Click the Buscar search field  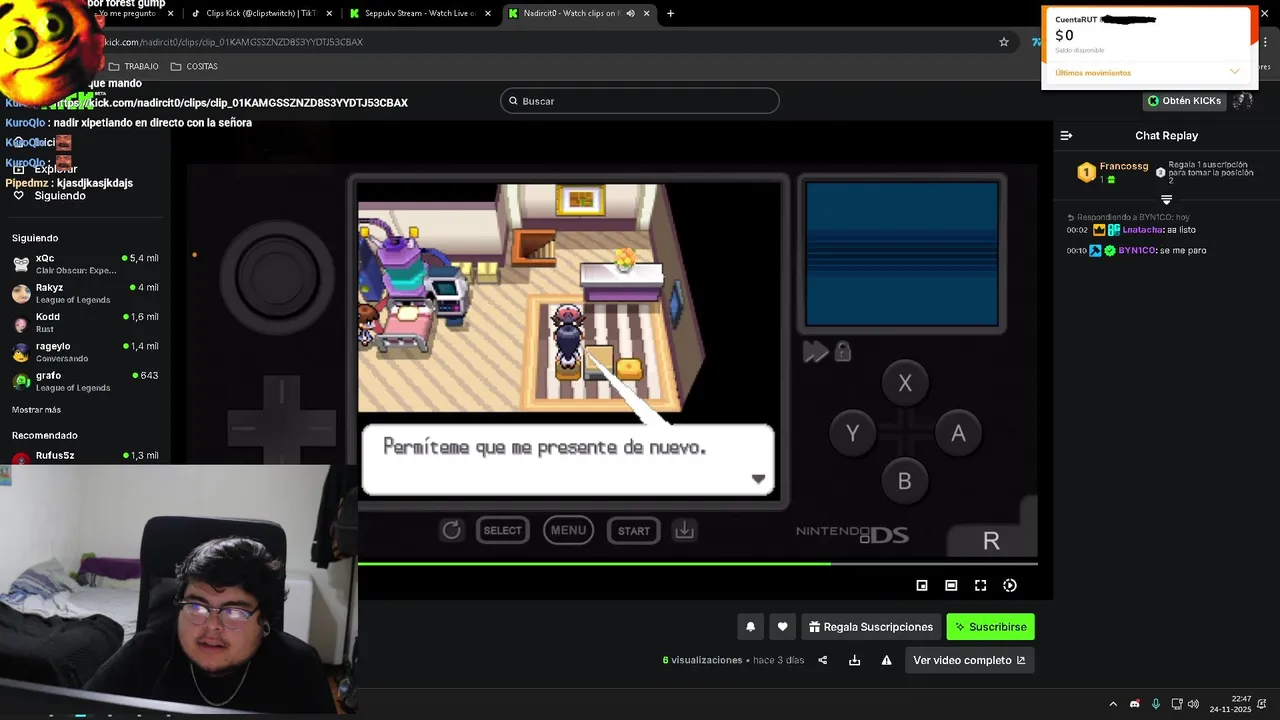pyautogui.click(x=640, y=101)
